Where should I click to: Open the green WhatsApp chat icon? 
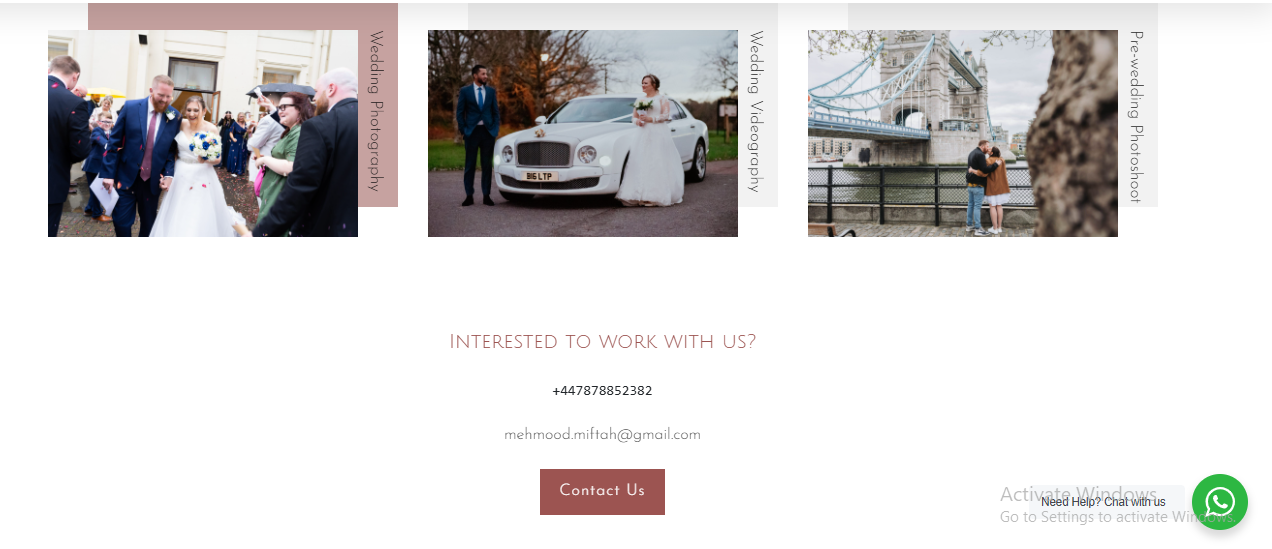click(1219, 502)
